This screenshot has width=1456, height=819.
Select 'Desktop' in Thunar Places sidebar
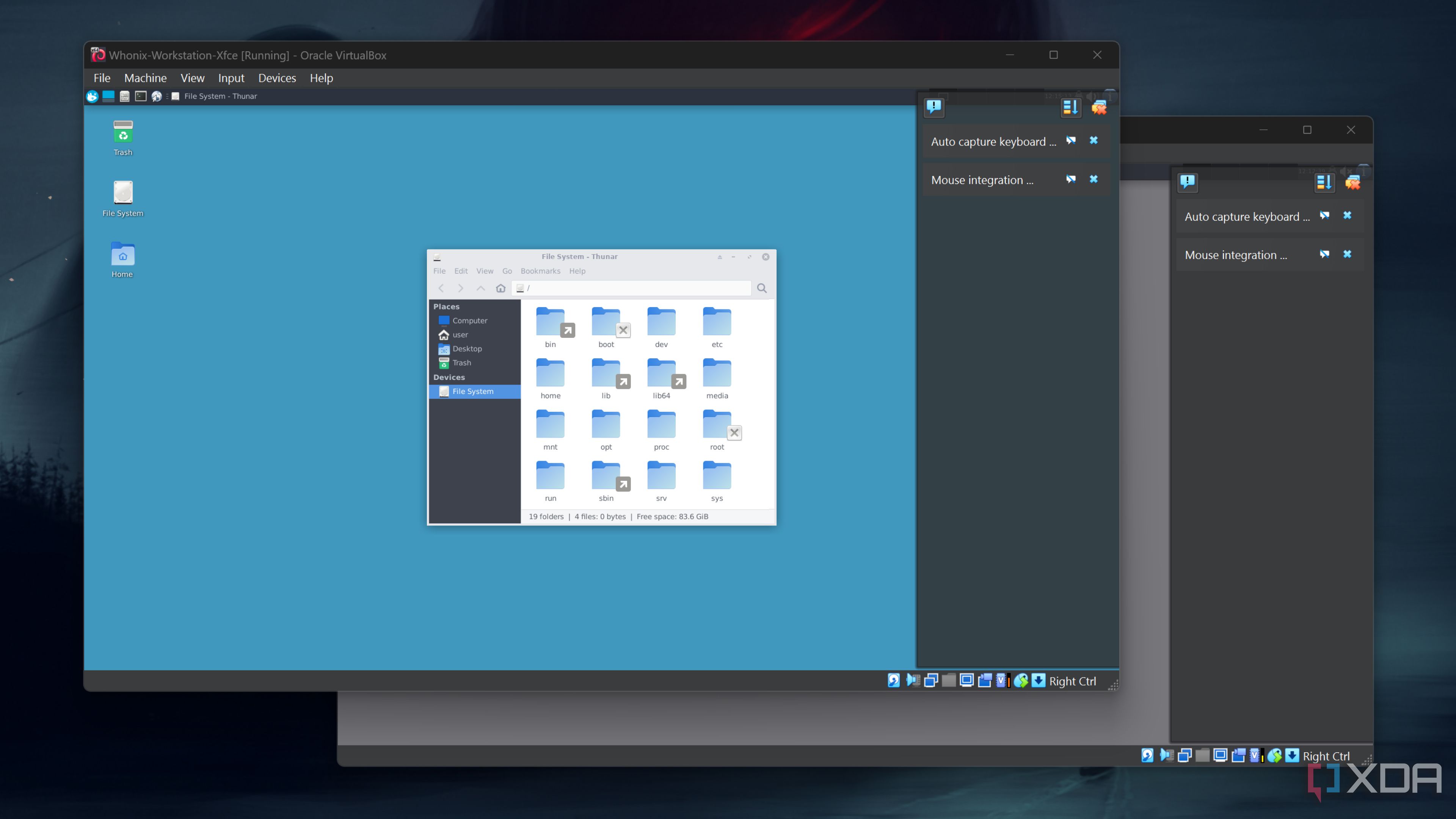pos(467,349)
